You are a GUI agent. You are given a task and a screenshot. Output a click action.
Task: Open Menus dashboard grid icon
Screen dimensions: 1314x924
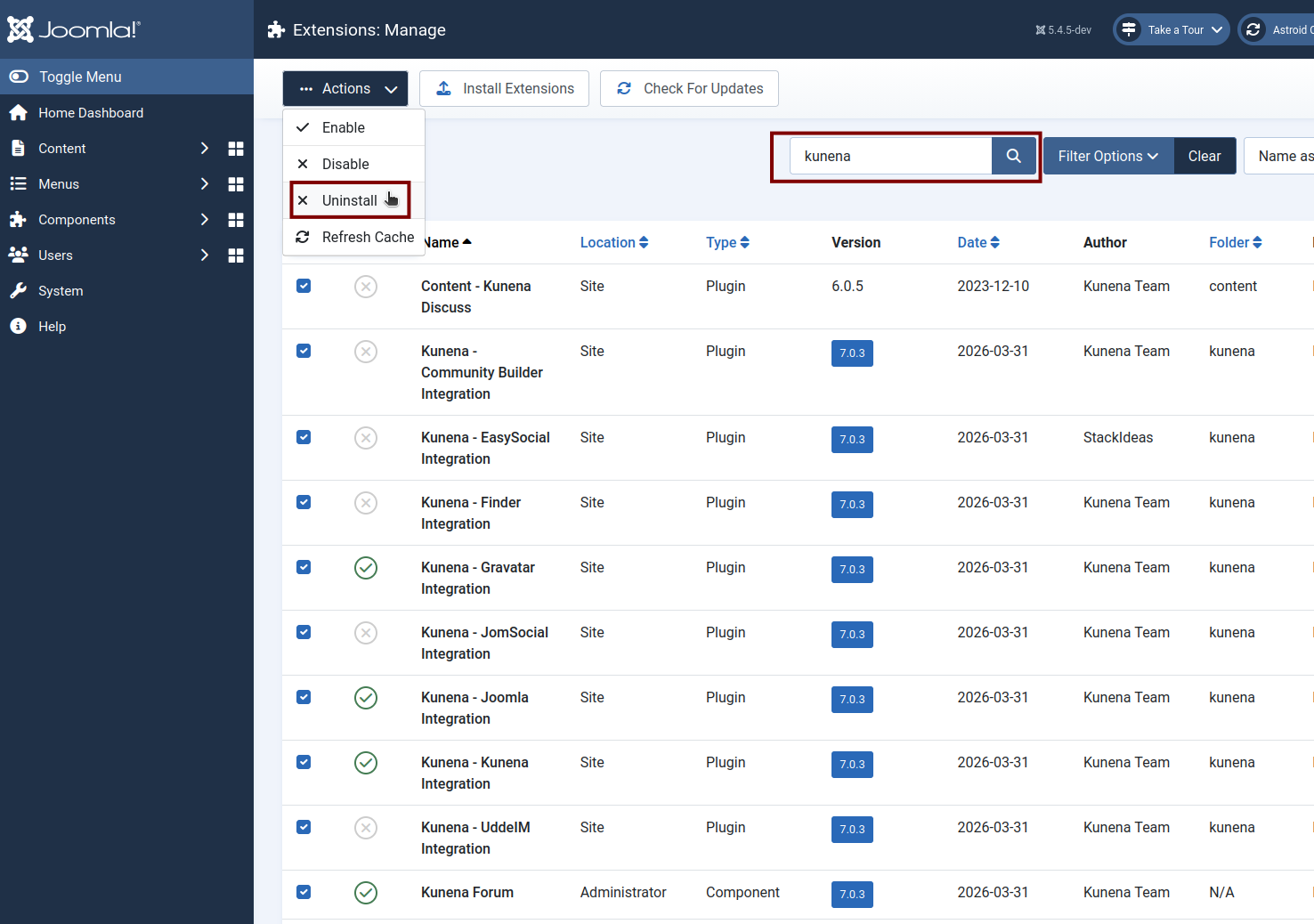[x=236, y=184]
